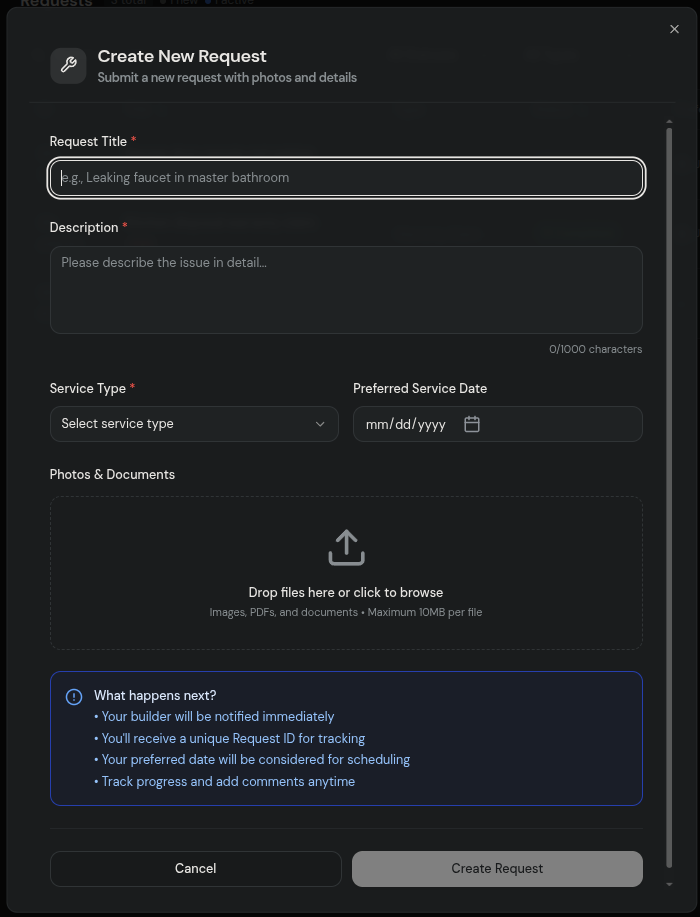The height and width of the screenshot is (917, 700).
Task: Click 'Submit a new request with photos' subtitle
Action: click(x=227, y=77)
